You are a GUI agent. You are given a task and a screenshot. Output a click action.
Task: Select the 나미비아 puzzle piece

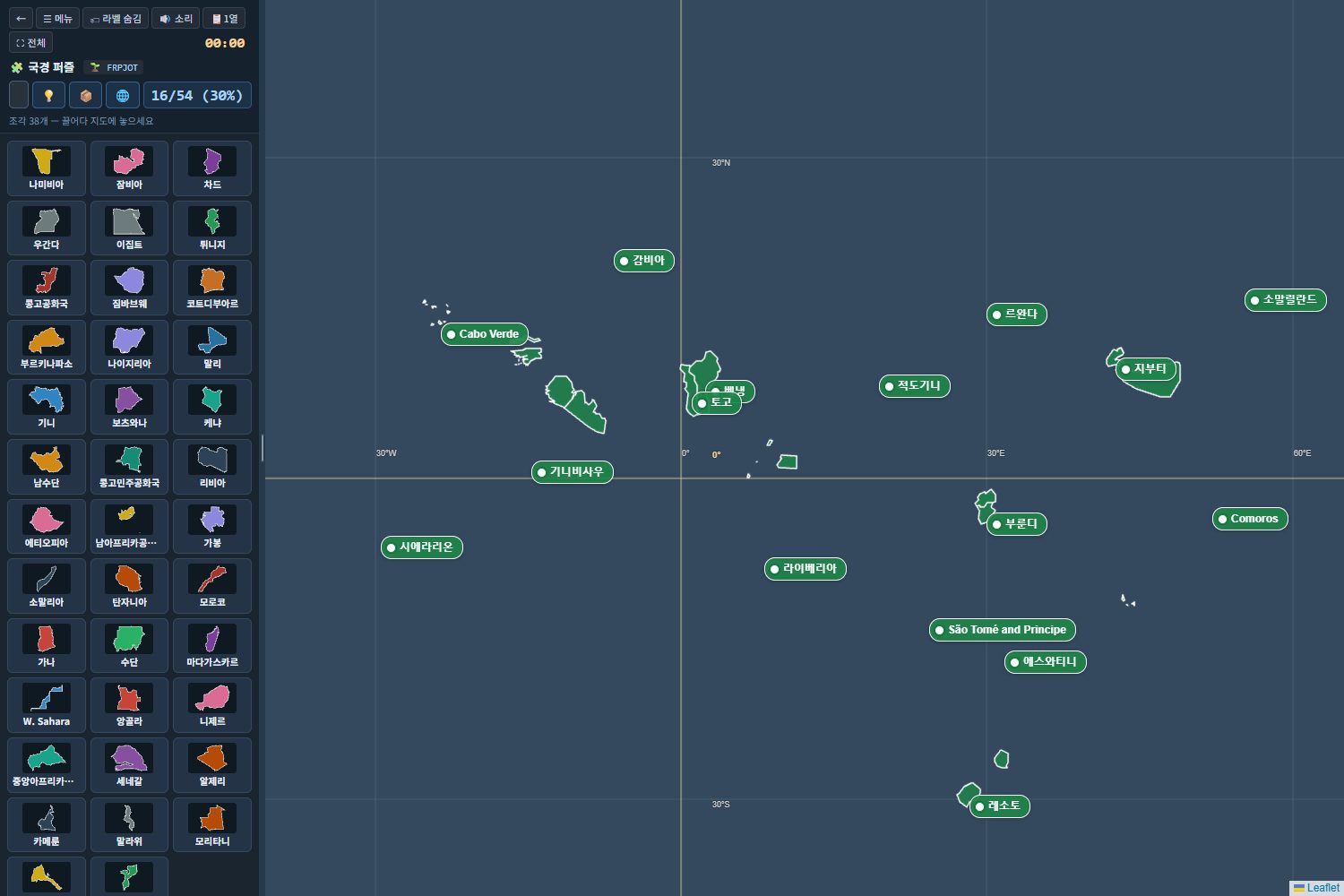pos(47,168)
